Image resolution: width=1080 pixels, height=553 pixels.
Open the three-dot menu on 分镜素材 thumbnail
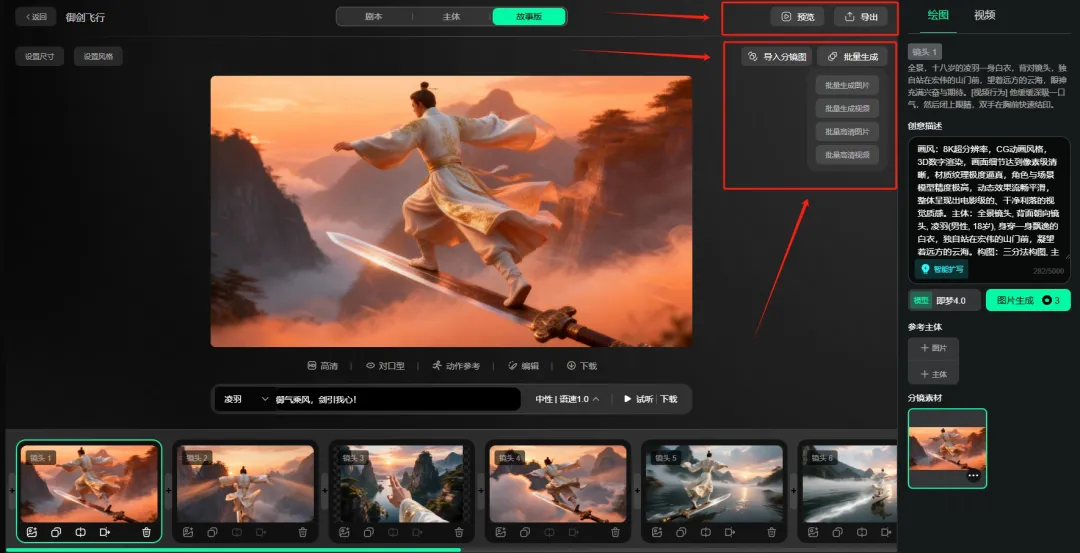click(x=973, y=477)
